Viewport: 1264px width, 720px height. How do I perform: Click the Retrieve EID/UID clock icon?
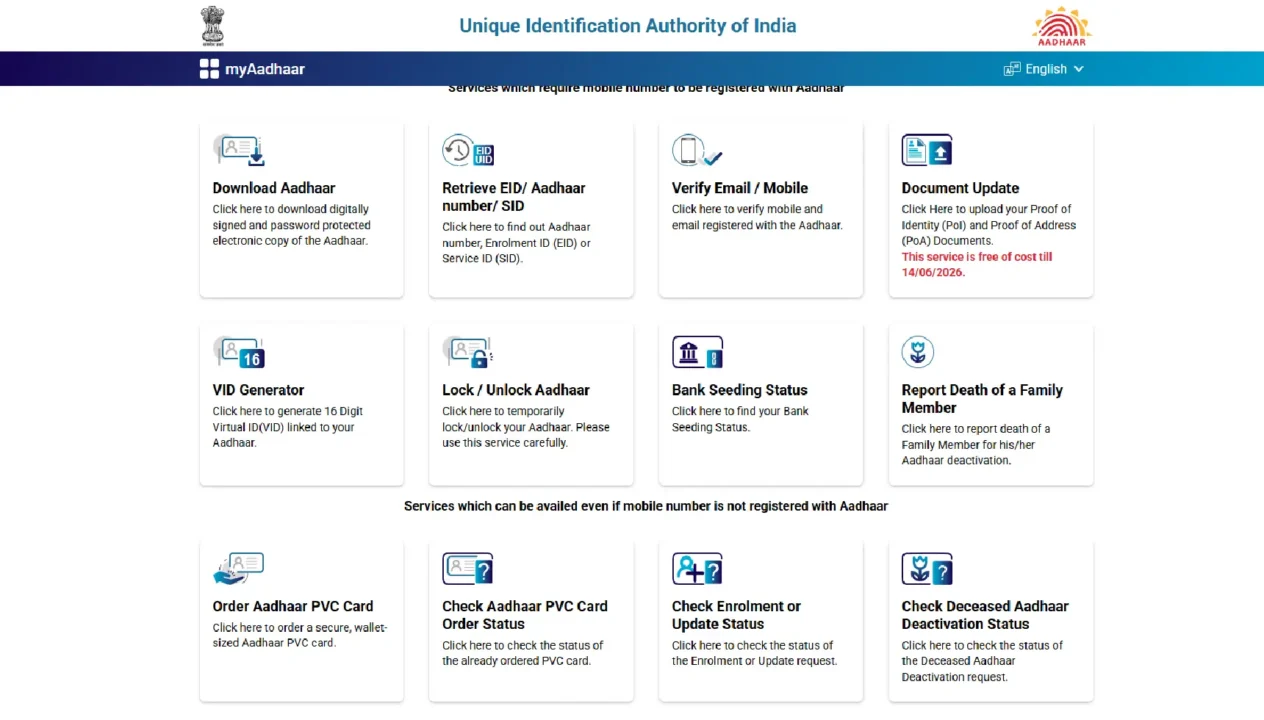coord(468,151)
